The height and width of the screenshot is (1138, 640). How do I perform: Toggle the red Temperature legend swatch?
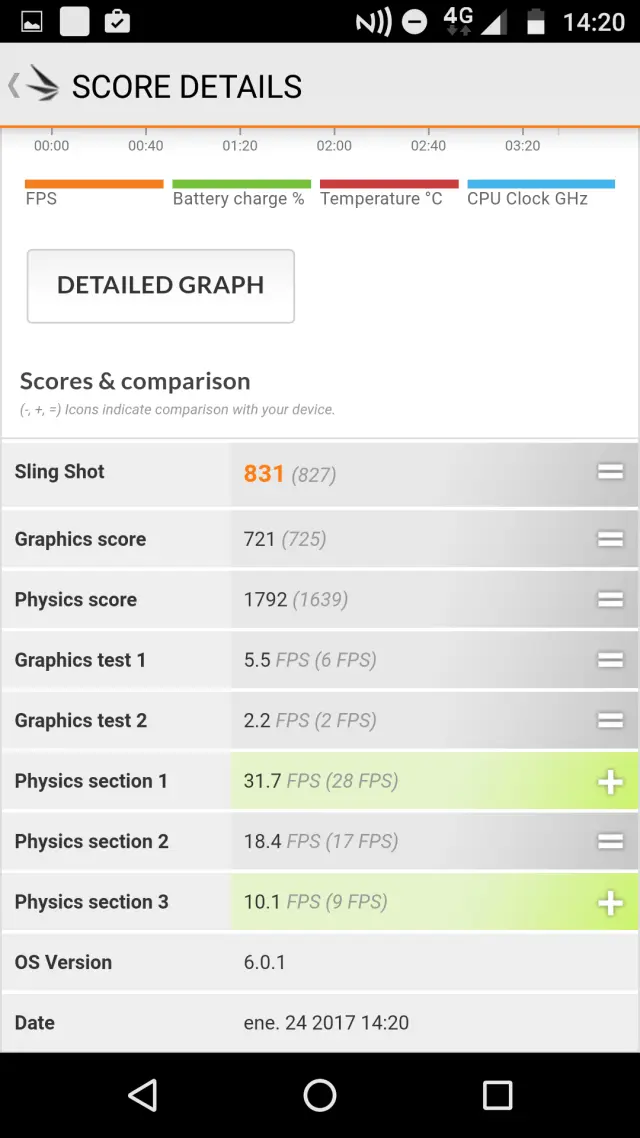pyautogui.click(x=389, y=185)
